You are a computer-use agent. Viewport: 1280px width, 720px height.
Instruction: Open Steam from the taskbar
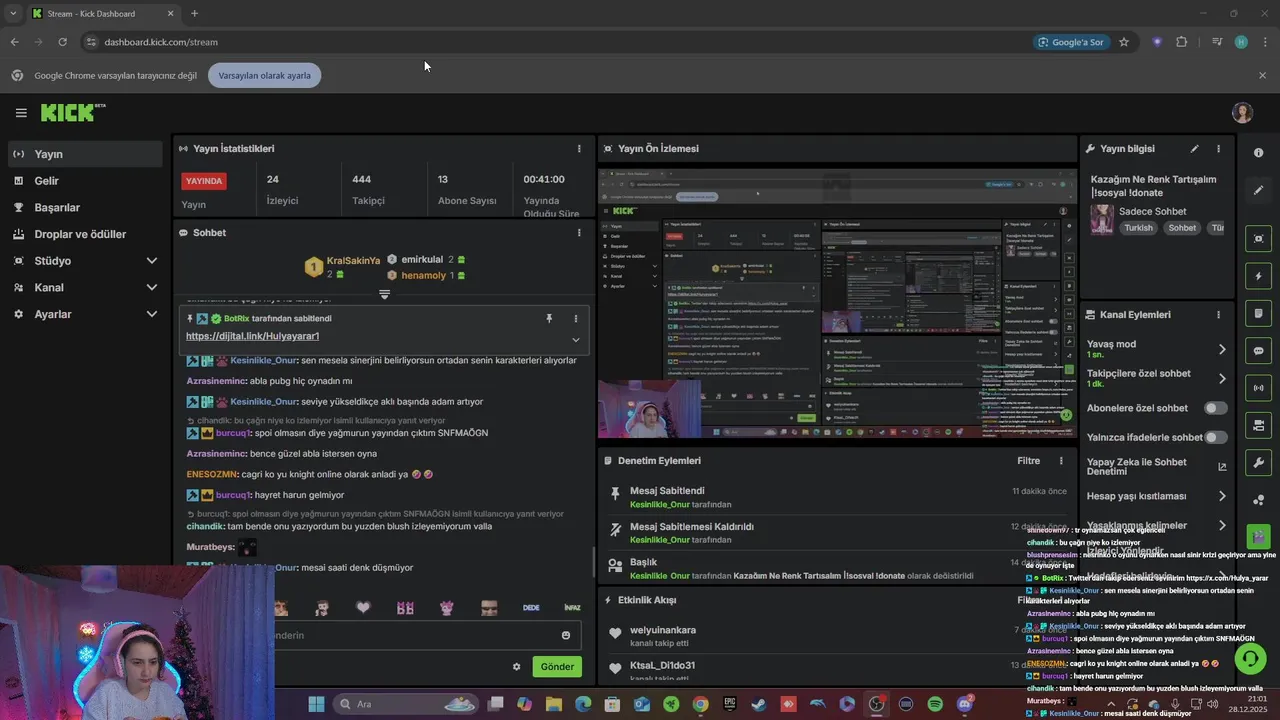point(759,704)
